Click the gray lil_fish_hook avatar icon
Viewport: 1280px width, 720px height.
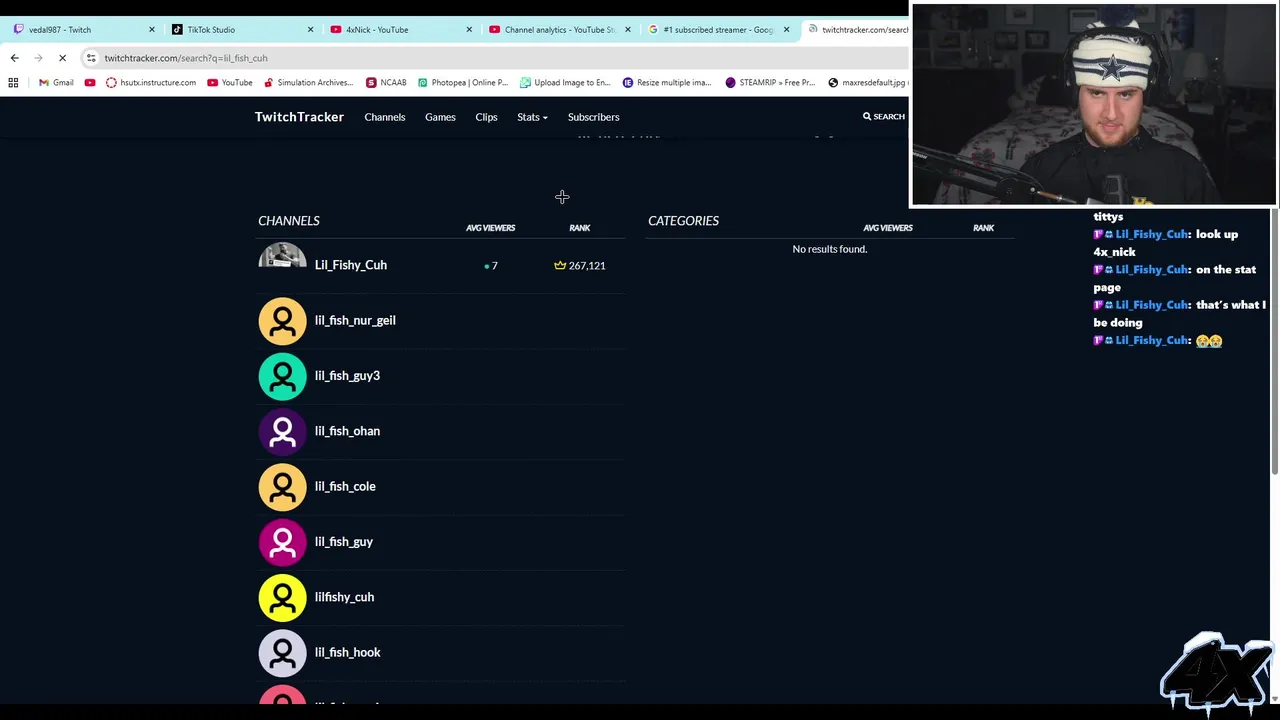pyautogui.click(x=282, y=653)
